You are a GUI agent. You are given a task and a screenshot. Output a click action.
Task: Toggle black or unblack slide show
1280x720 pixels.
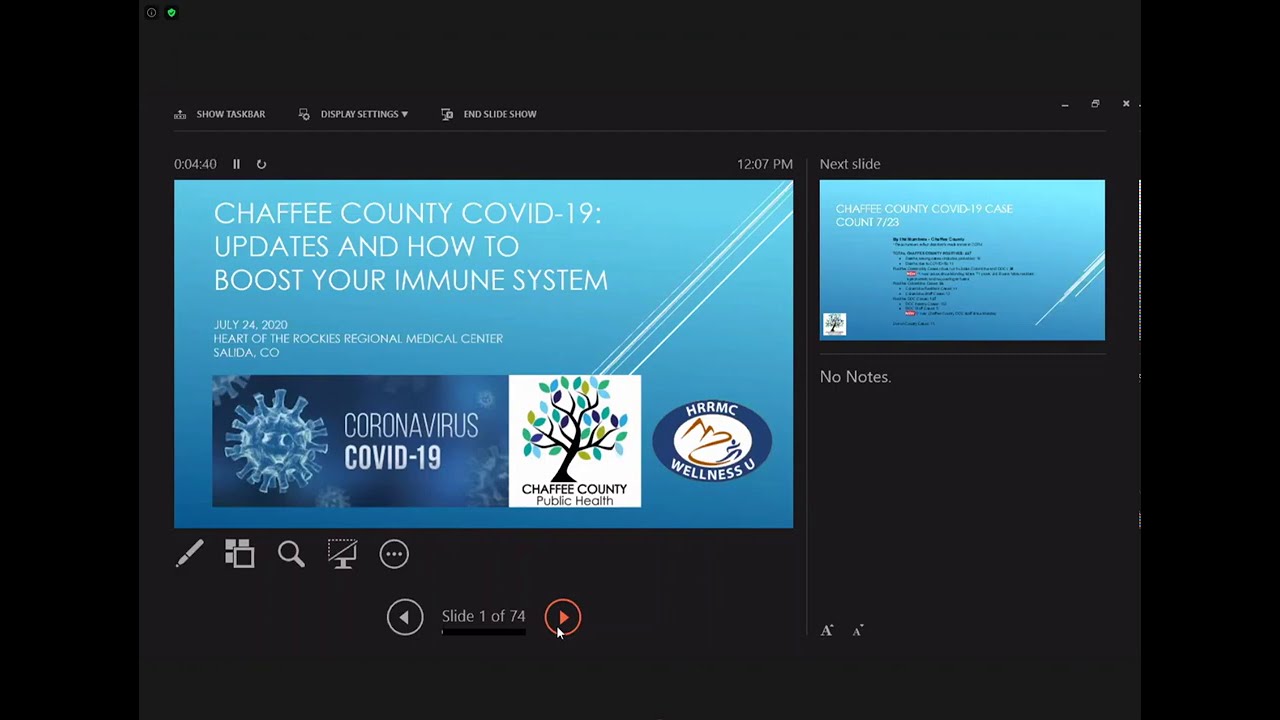coord(342,554)
